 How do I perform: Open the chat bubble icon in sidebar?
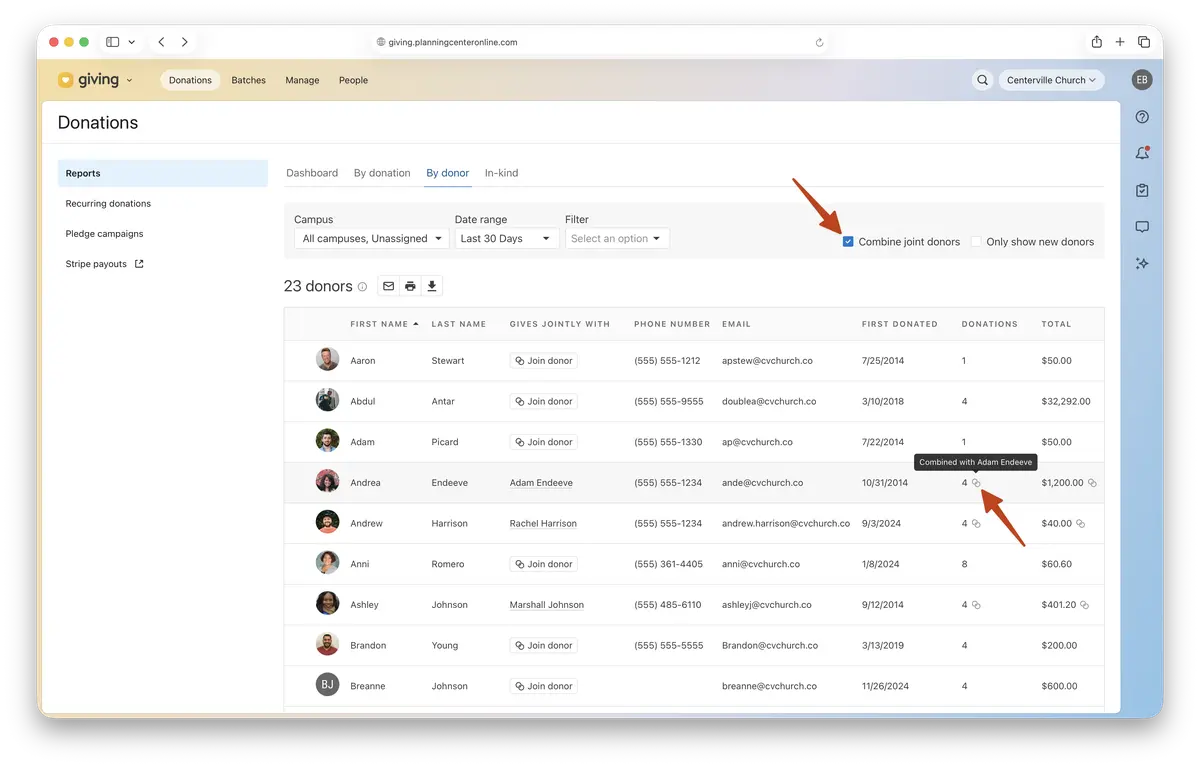click(x=1142, y=227)
